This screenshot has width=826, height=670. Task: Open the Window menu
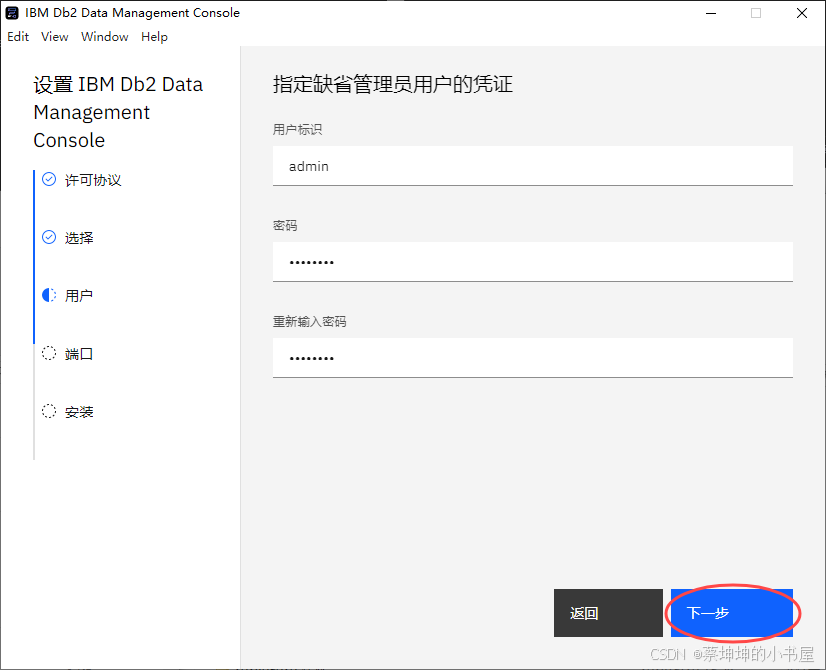pyautogui.click(x=105, y=37)
